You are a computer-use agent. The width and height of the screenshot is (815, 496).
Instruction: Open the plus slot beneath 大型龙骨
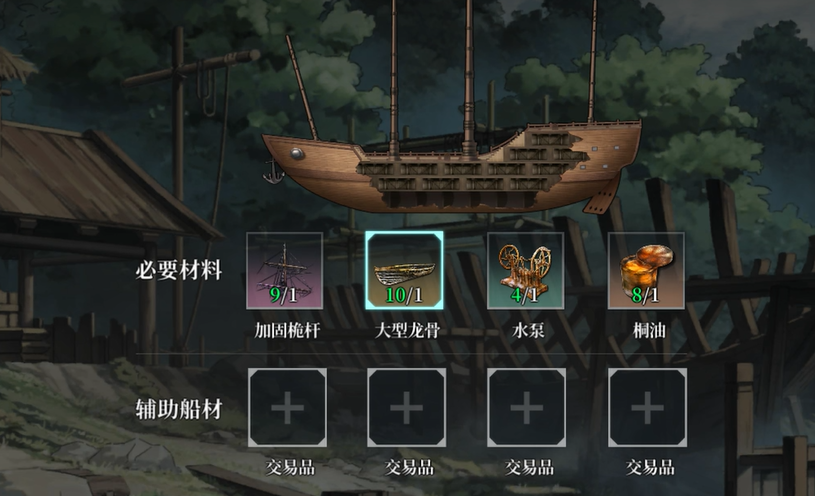(406, 408)
